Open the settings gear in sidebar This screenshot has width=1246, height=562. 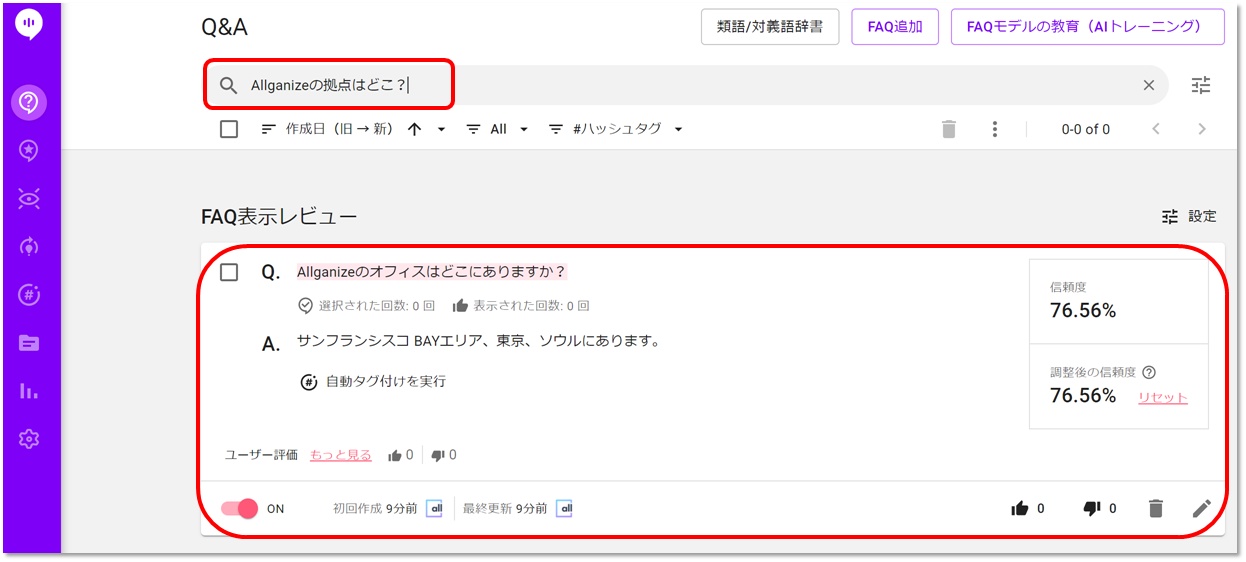29,439
